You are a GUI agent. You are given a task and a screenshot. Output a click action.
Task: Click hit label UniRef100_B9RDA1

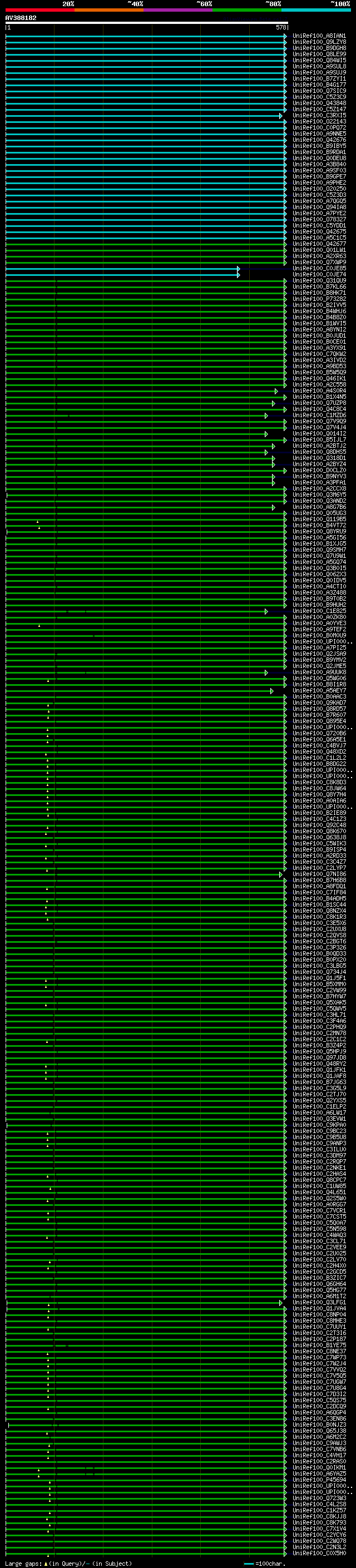(319, 152)
